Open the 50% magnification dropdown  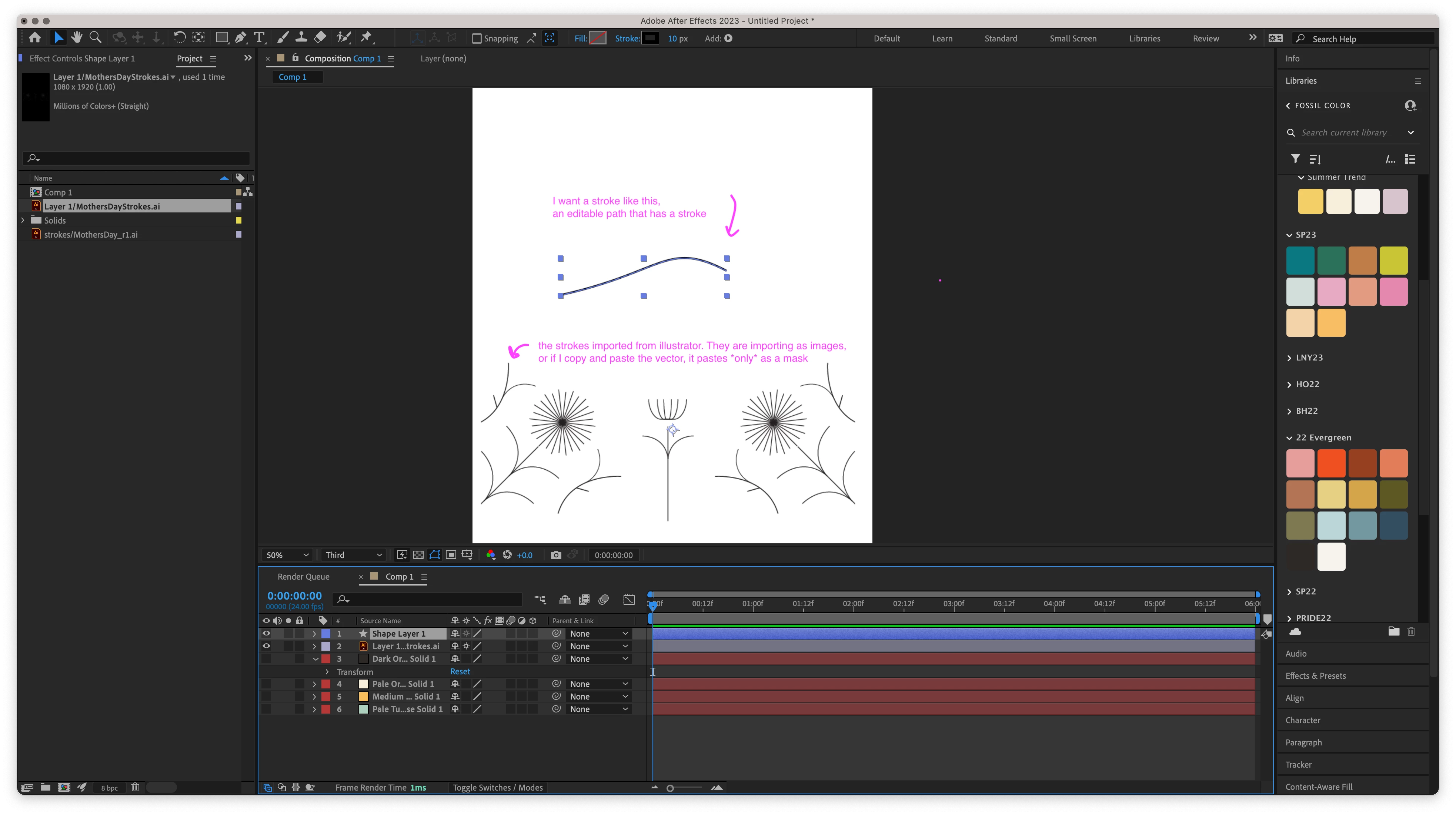point(287,555)
